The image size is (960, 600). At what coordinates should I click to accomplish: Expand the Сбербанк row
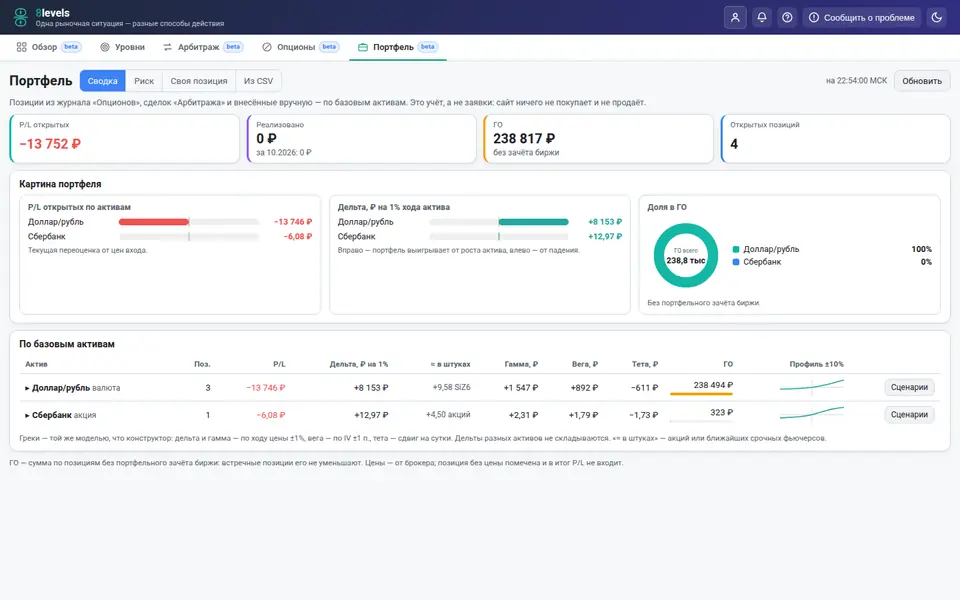[x=27, y=415]
